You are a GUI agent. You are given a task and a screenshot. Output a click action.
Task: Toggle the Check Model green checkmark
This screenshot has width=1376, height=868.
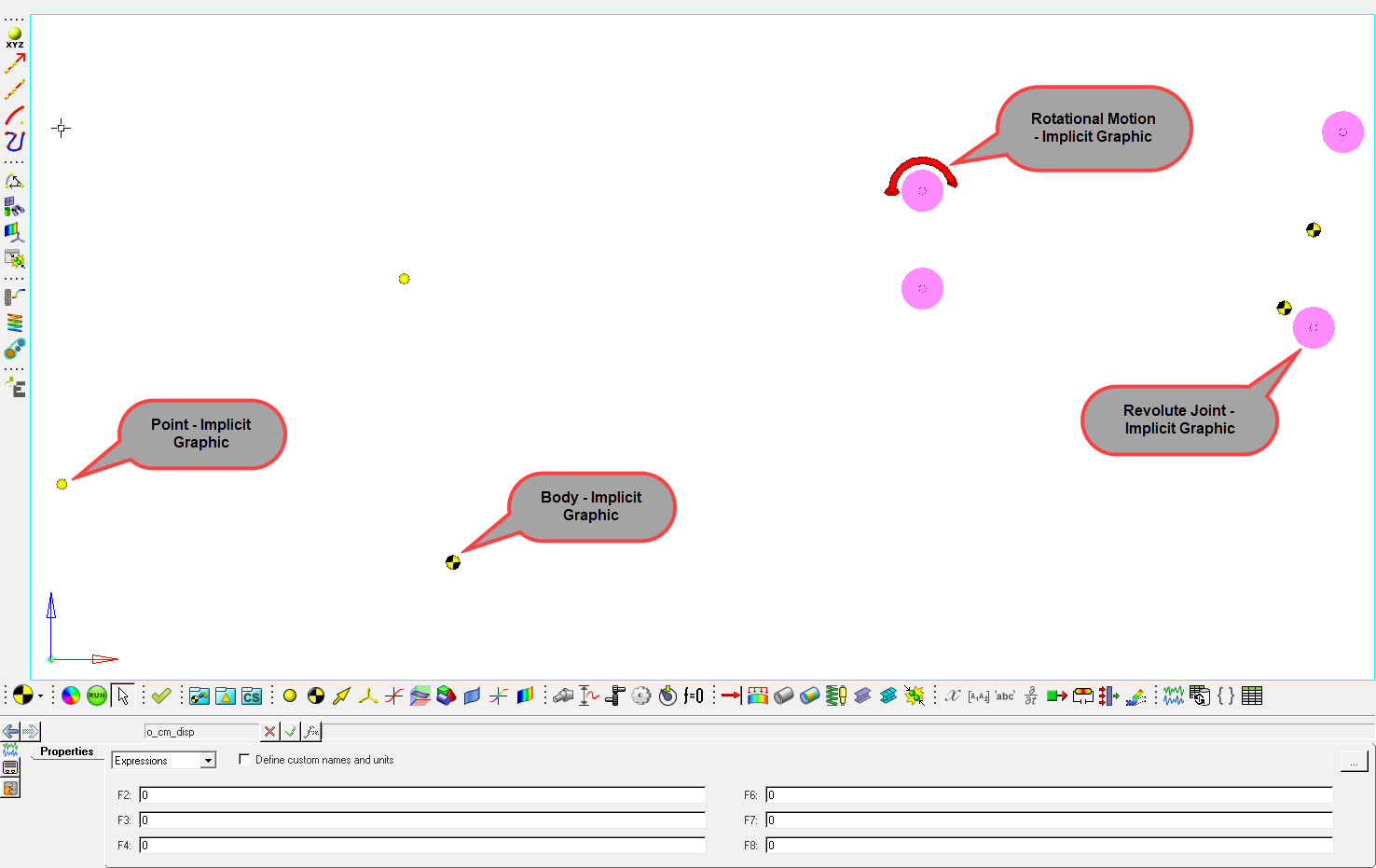point(161,696)
